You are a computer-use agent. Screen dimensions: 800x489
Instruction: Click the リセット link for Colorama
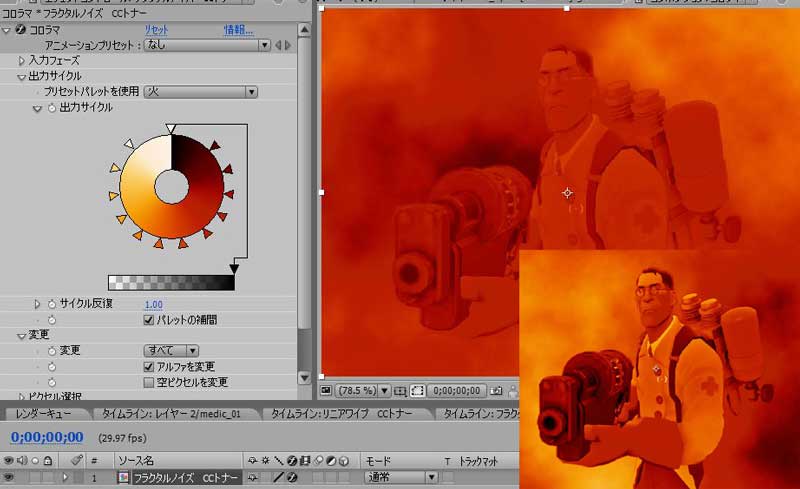[156, 30]
